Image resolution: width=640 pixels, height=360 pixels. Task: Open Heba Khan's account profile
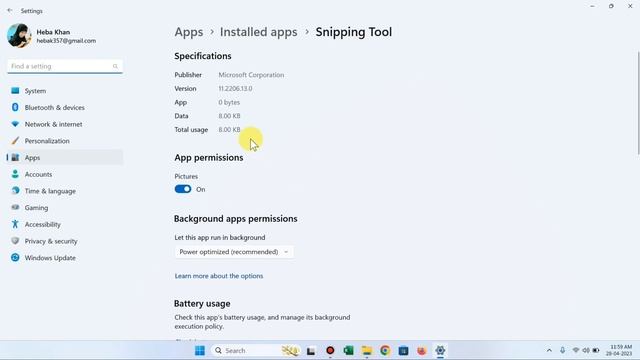(x=52, y=36)
